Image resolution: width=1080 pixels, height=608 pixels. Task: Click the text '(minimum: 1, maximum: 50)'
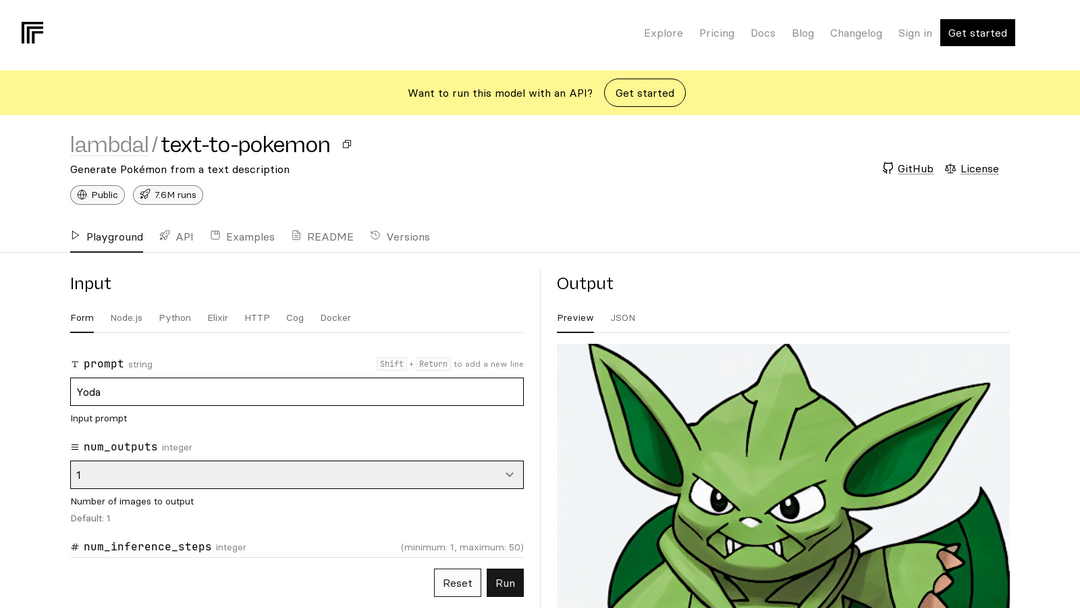462,547
